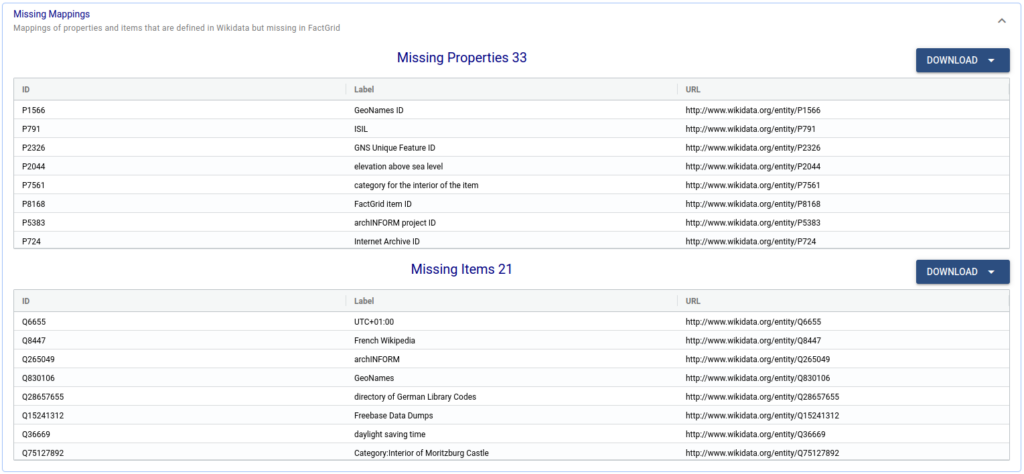Select the GeoNames ID label cell
Screen dimensions: 1024x474
click(x=379, y=110)
